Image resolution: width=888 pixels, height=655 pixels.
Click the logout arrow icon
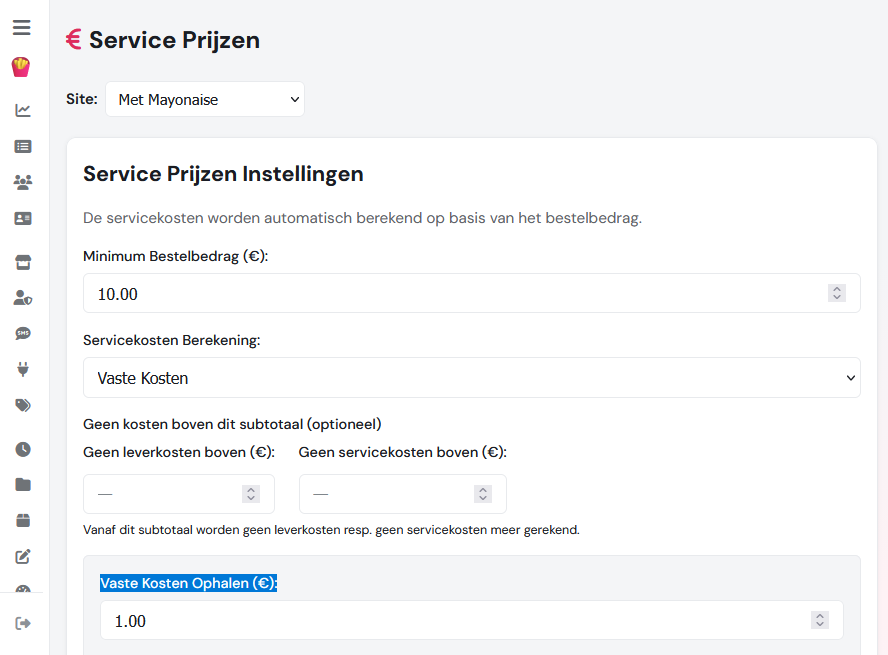22,622
